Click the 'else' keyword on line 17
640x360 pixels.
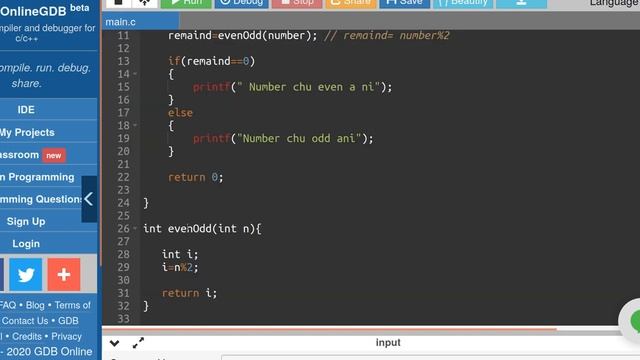(x=180, y=113)
